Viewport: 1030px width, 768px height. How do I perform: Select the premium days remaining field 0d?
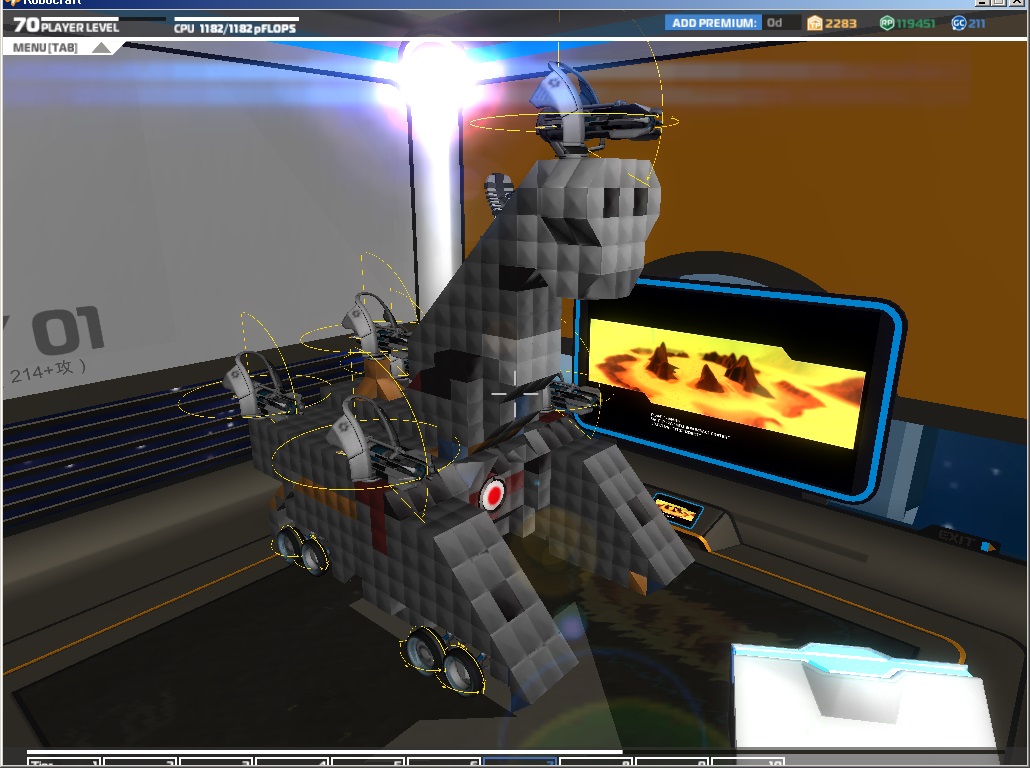pos(782,23)
